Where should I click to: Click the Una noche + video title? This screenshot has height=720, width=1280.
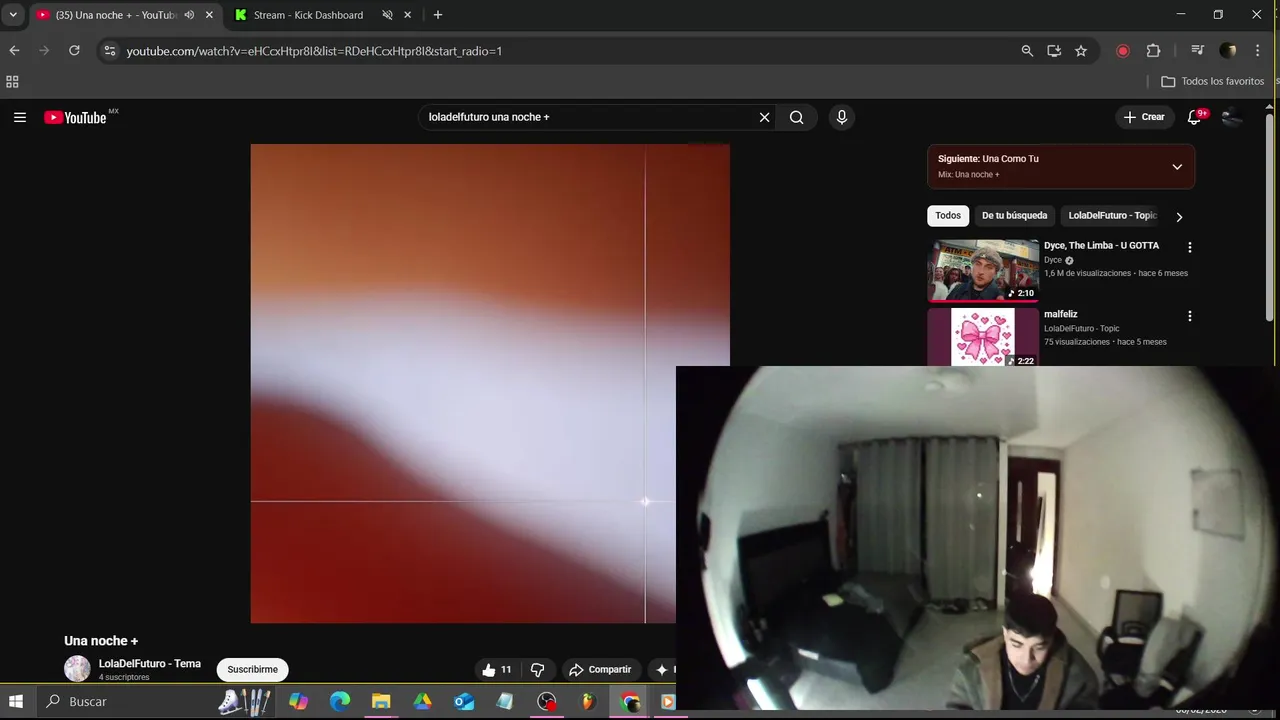pos(101,641)
